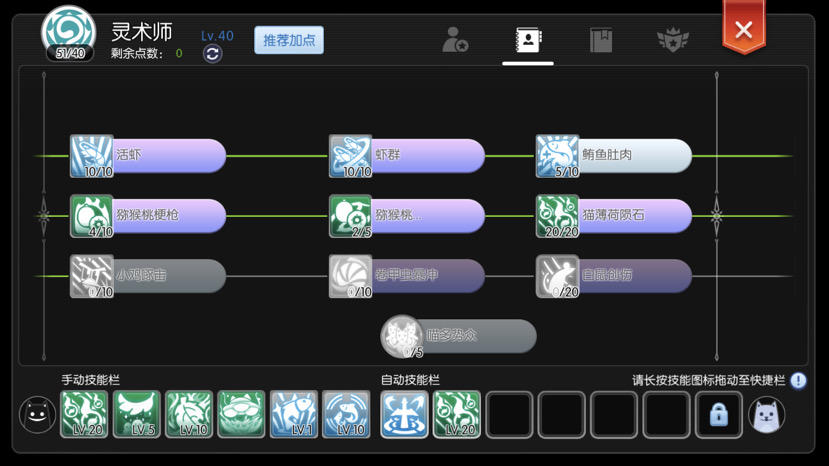The image size is (829, 466).
Task: Click the 推荐加点 button
Action: coord(289,40)
